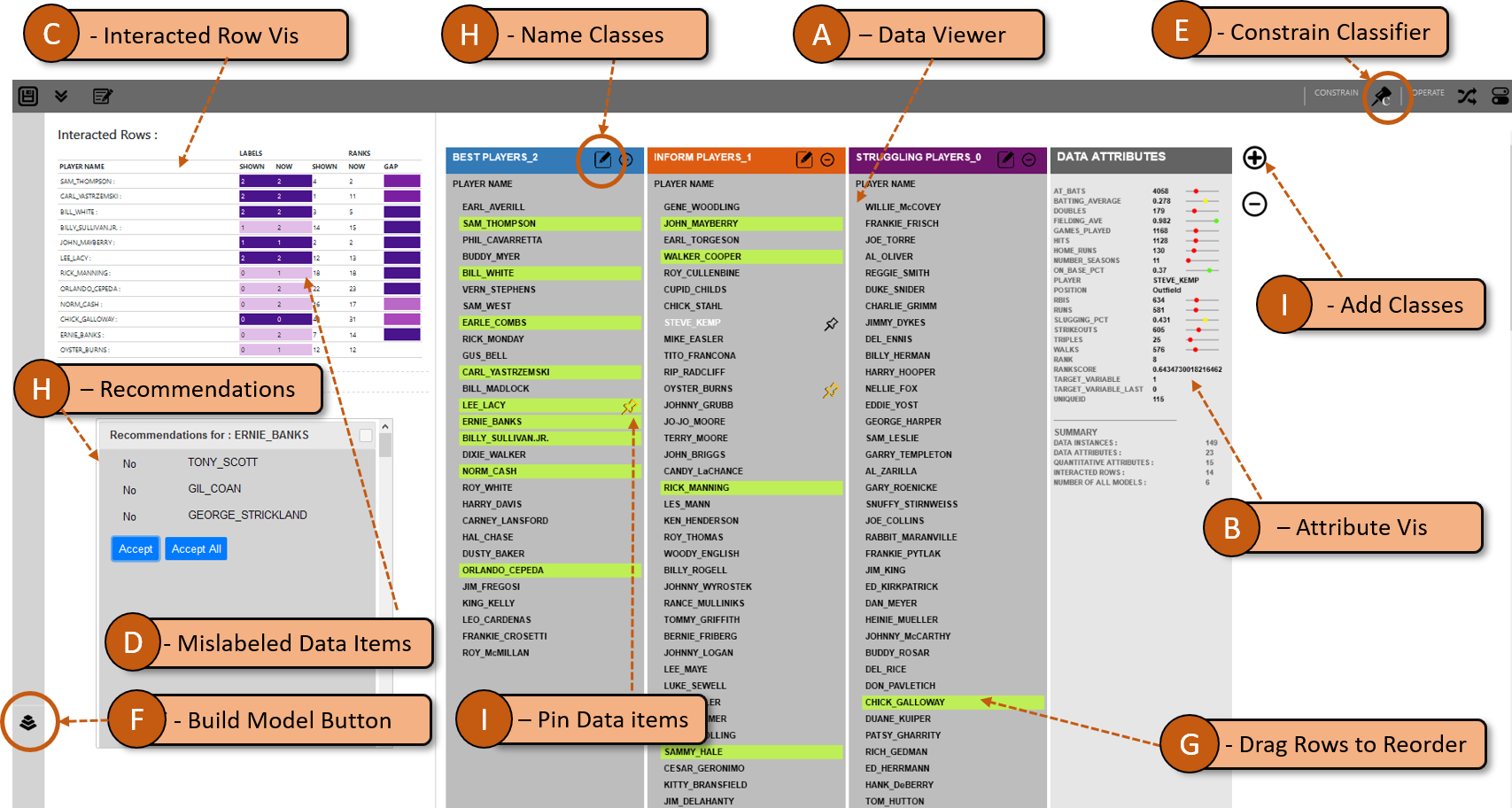
Task: Add a new class with plus icon
Action: 1254,158
